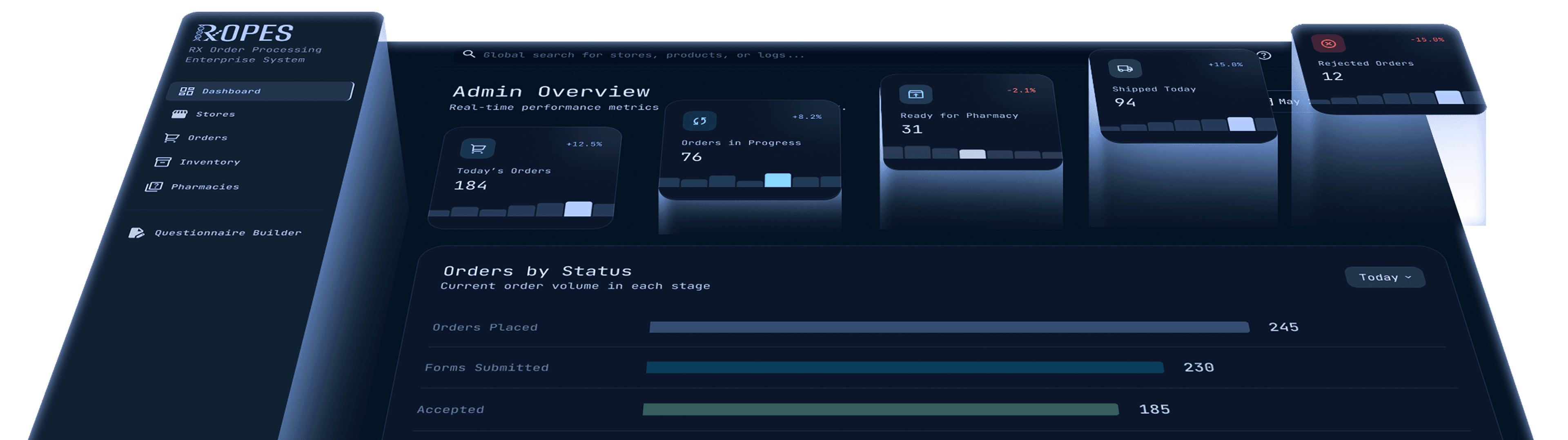Click the Orders cart icon in sidebar
1568x440 pixels.
(171, 138)
